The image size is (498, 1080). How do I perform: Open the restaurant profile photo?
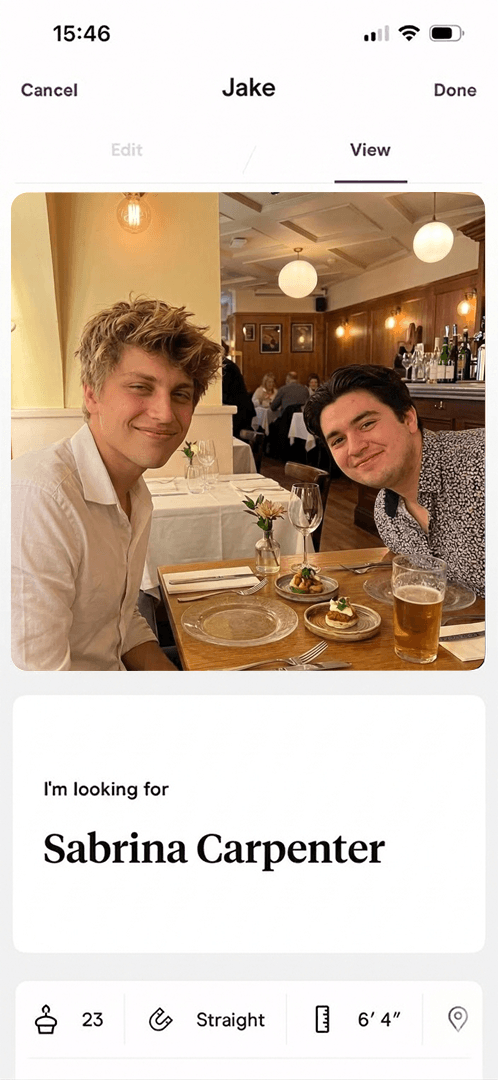tap(248, 431)
